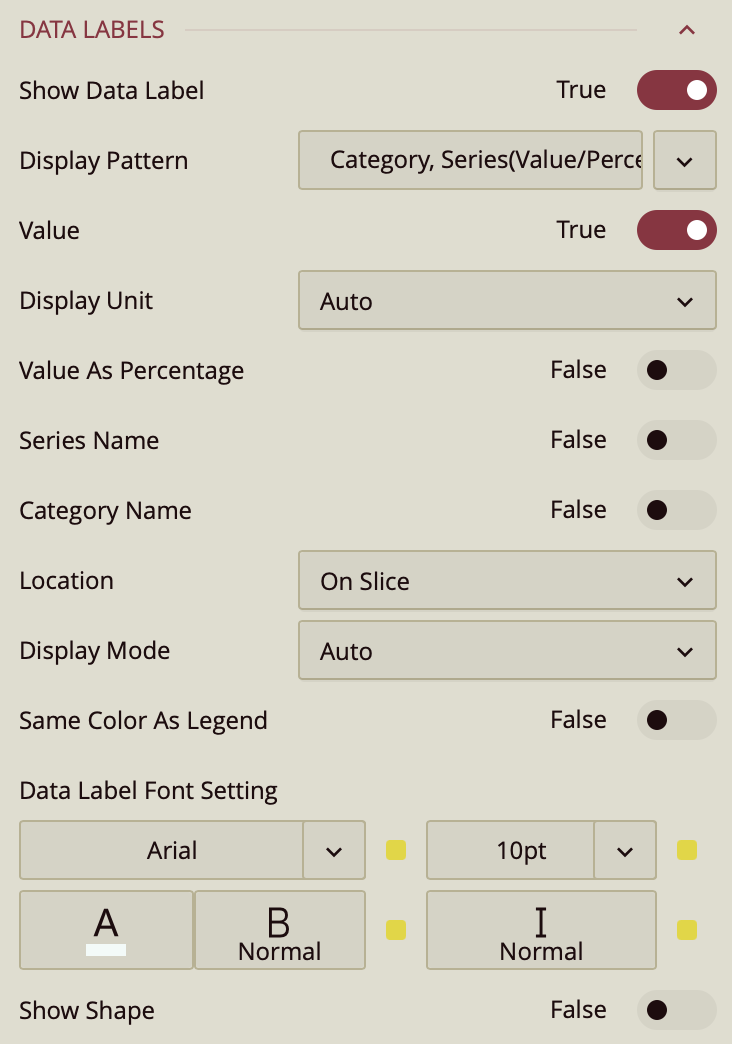Click the italic I font style icon

click(541, 921)
